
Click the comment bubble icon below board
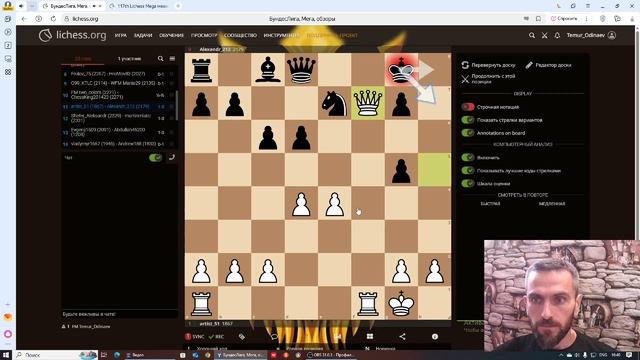coord(274,336)
